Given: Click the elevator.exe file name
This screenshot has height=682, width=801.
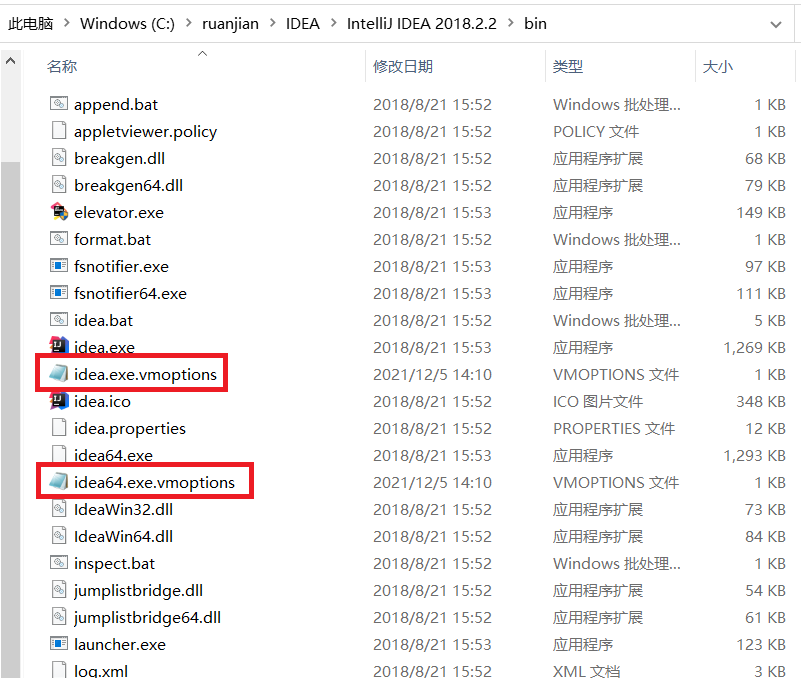Looking at the screenshot, I should point(119,212).
